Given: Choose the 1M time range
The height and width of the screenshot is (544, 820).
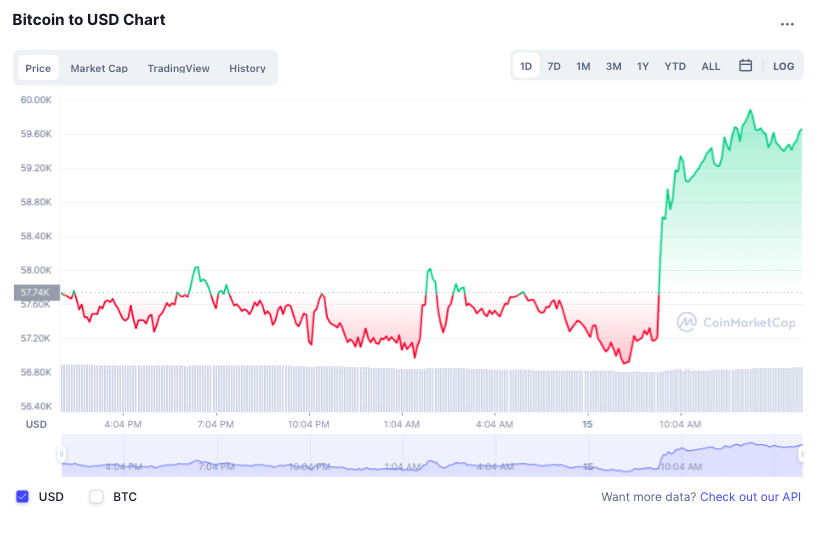Looking at the screenshot, I should click(x=583, y=66).
